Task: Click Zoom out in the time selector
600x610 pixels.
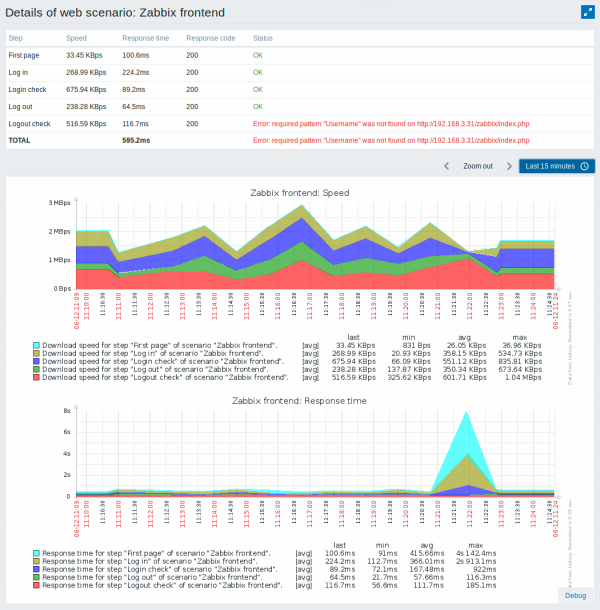Action: [x=477, y=166]
